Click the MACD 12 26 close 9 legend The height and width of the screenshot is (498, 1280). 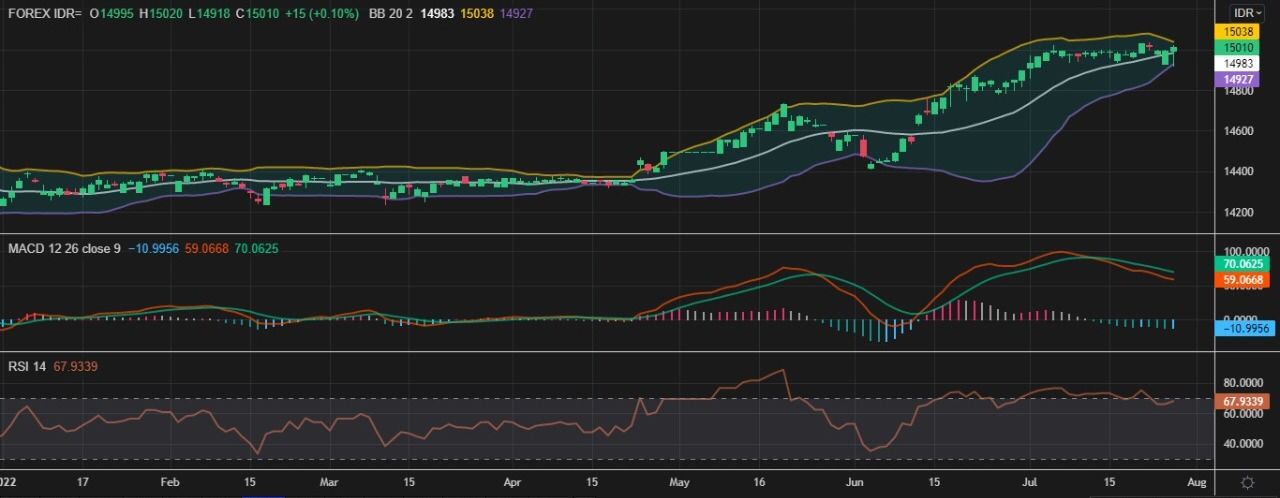(64, 247)
